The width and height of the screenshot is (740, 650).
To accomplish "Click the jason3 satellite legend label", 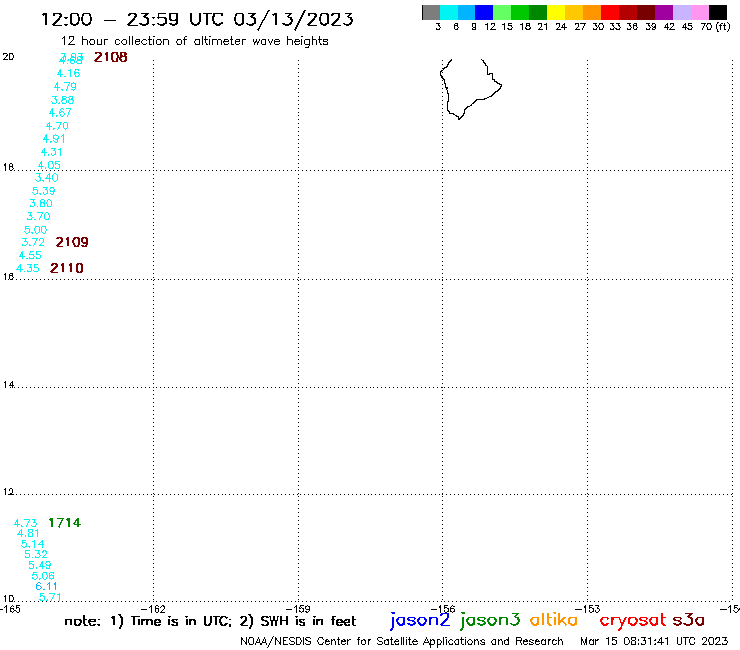I will pos(490,620).
